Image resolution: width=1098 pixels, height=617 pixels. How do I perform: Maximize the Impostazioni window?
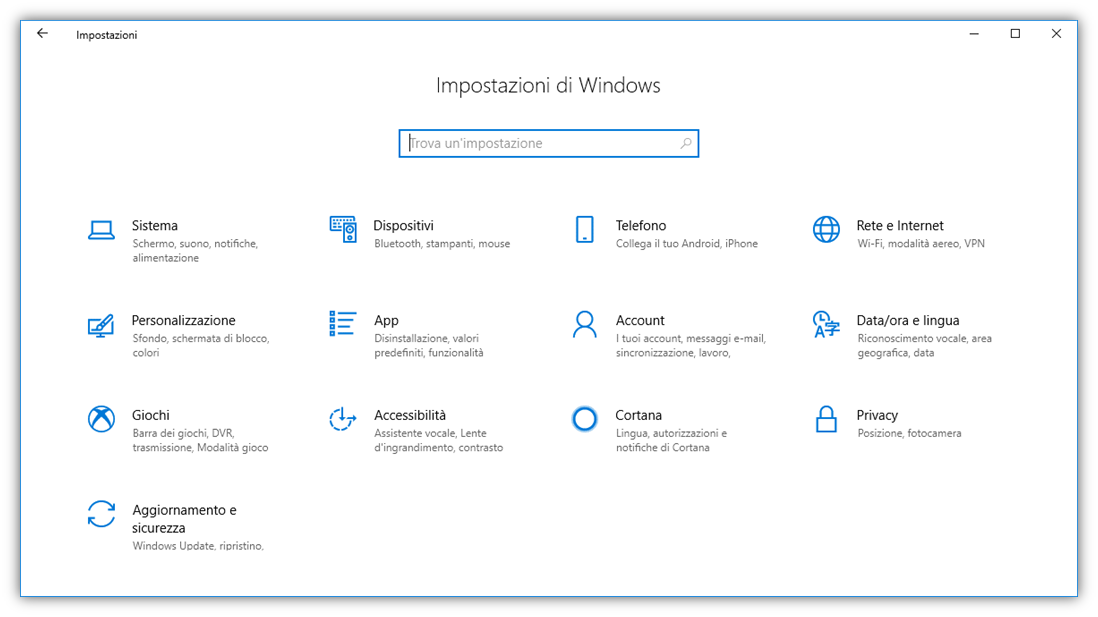click(x=1015, y=34)
